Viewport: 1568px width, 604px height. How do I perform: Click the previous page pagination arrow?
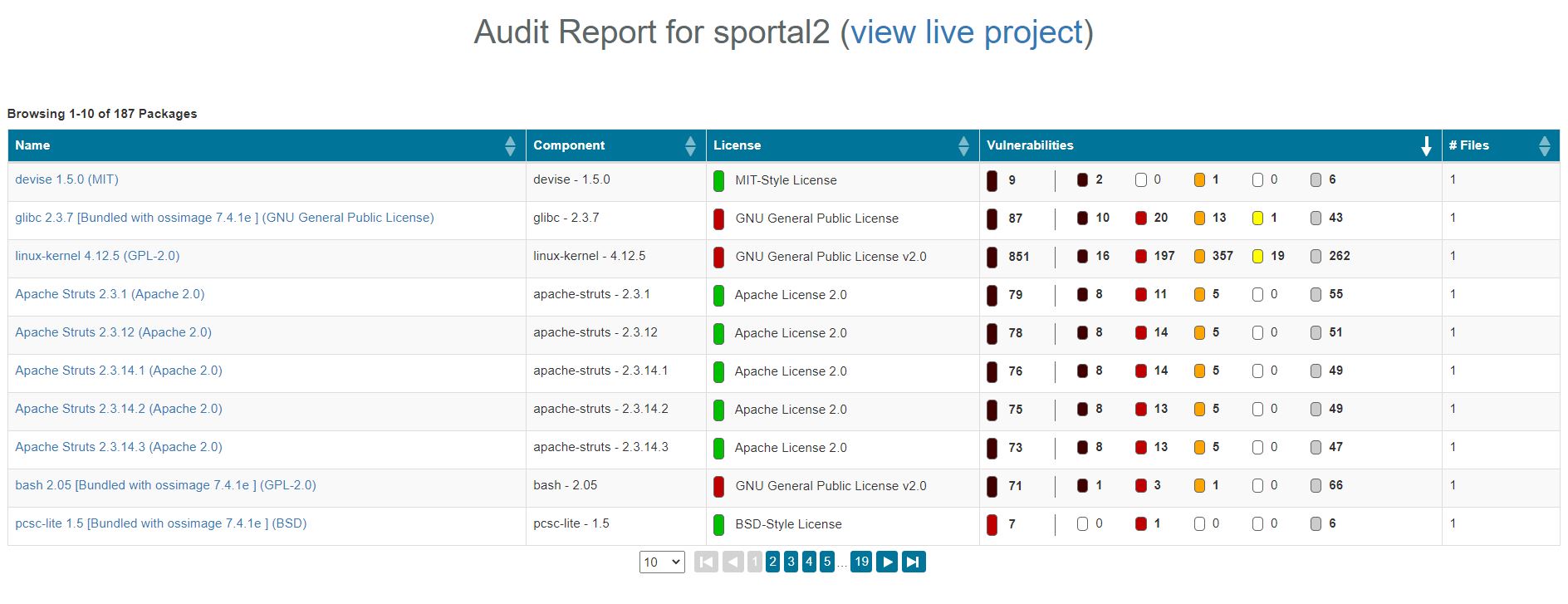[733, 562]
